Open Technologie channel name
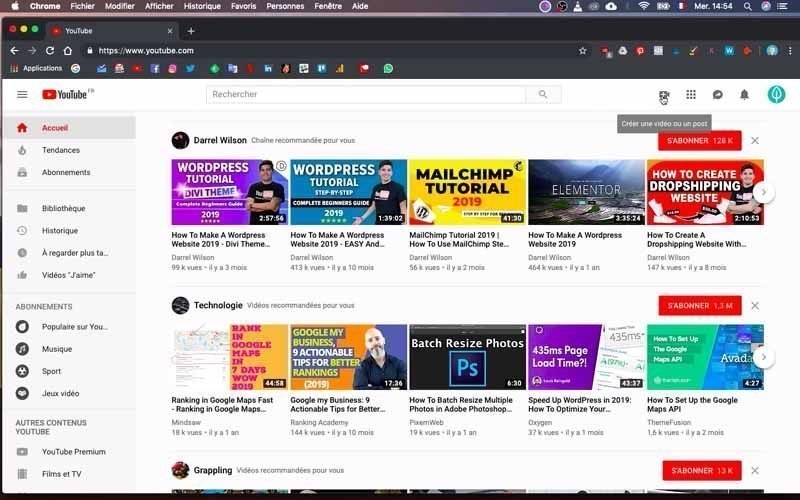This screenshot has width=800, height=500. (218, 305)
